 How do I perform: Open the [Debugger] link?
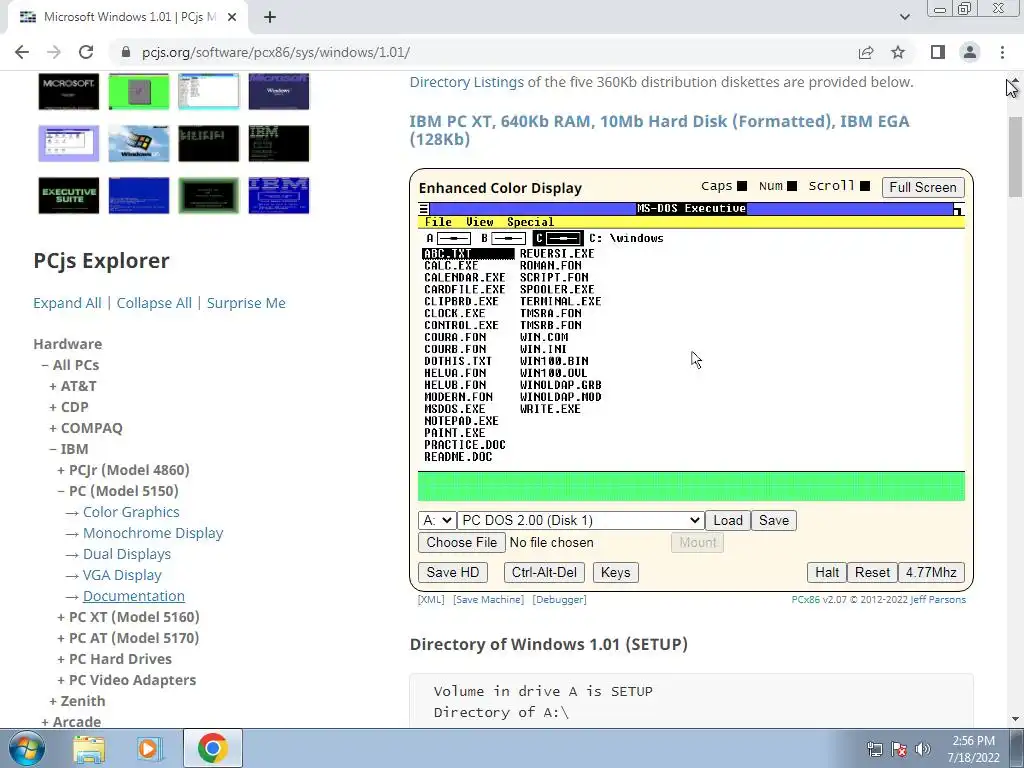click(x=560, y=600)
